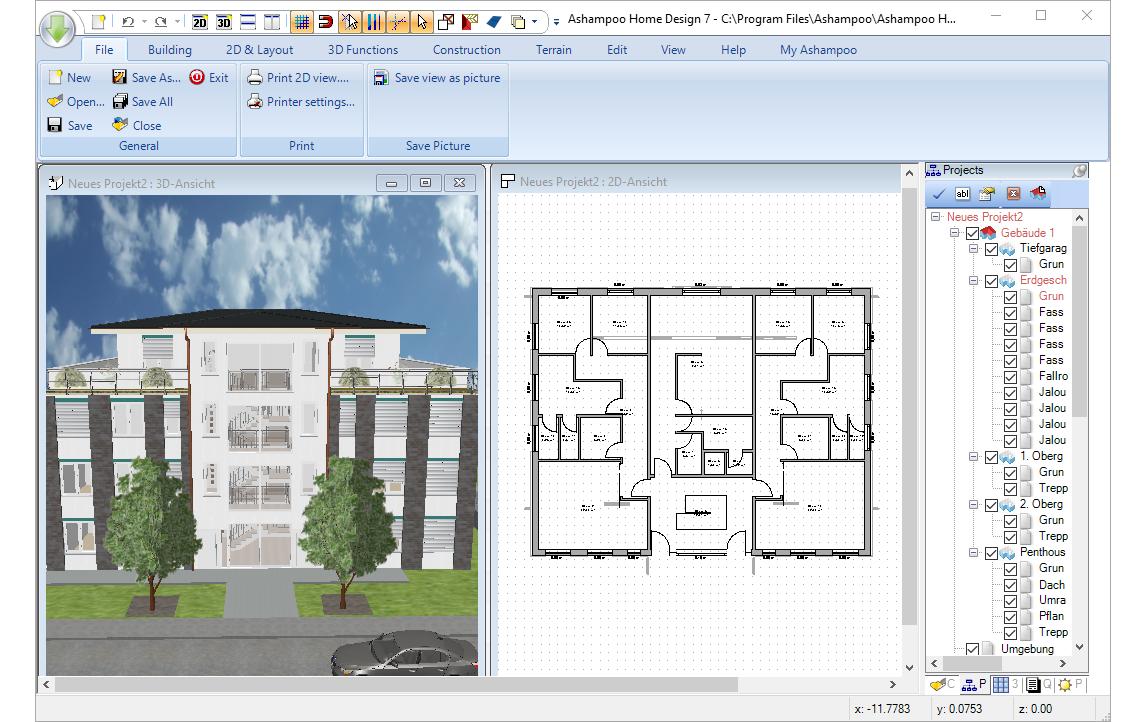Screen dimensions: 1147x722
Task: Click the blue eraser icon in toolbar
Action: (493, 21)
